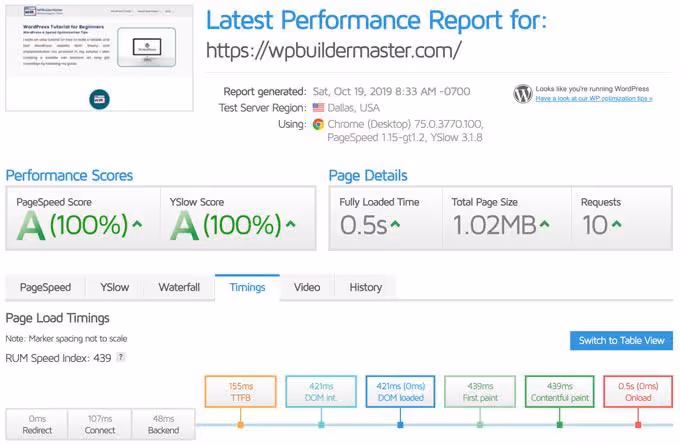
Task: Click the Fully Loaded Time up arrow
Action: coord(395,224)
